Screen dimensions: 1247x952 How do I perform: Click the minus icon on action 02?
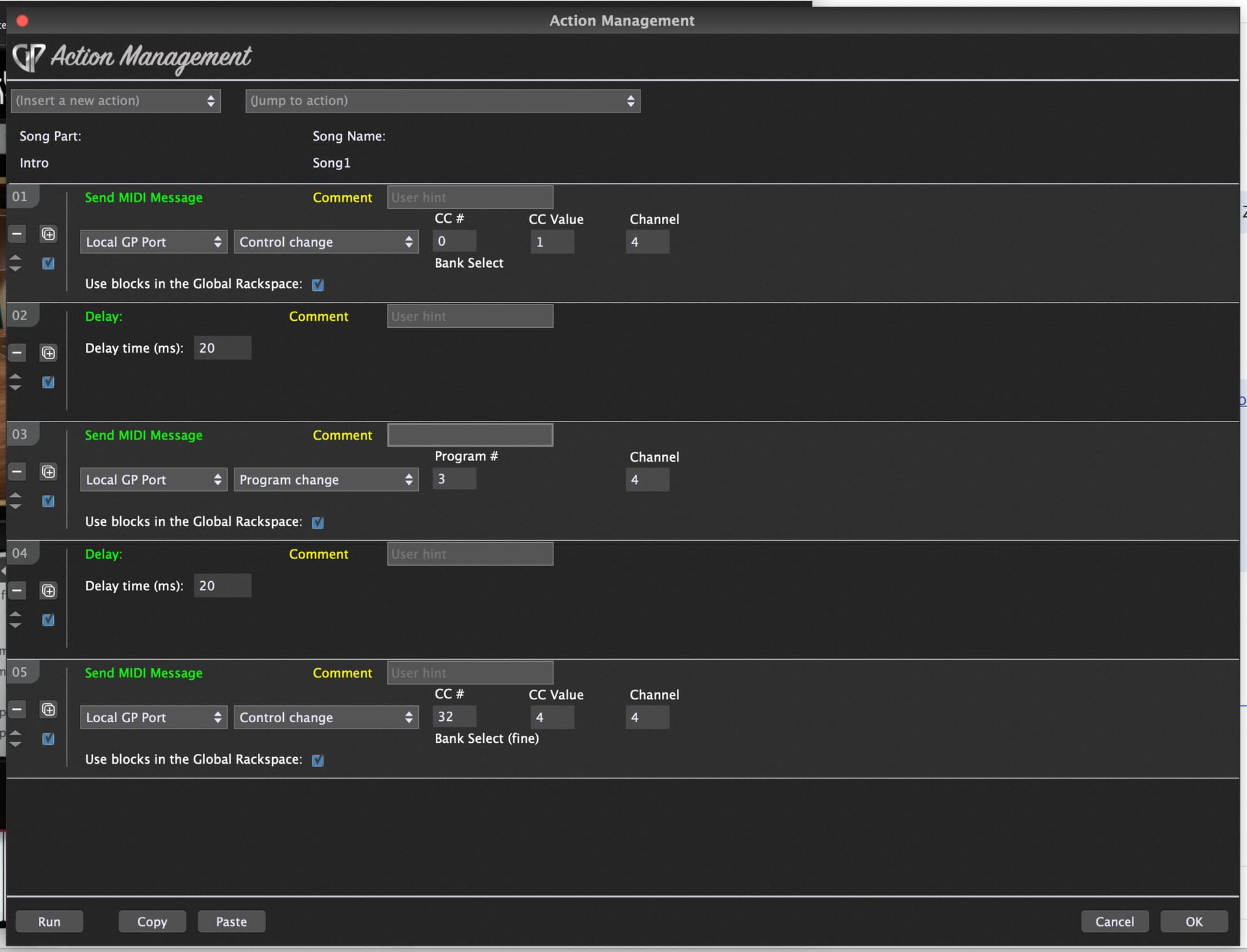coord(18,353)
